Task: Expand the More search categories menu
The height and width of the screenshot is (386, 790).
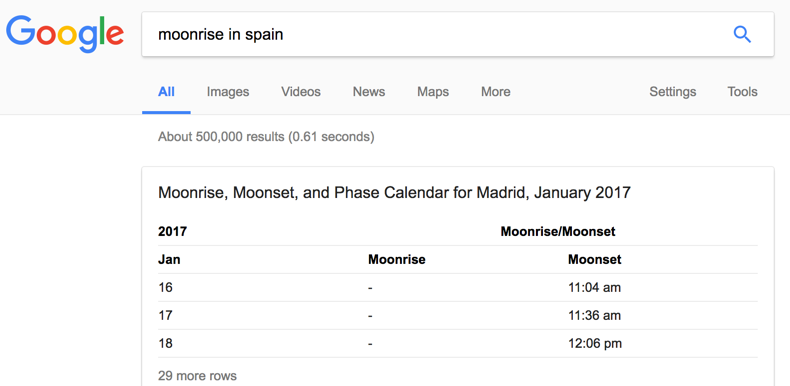Action: click(x=496, y=92)
